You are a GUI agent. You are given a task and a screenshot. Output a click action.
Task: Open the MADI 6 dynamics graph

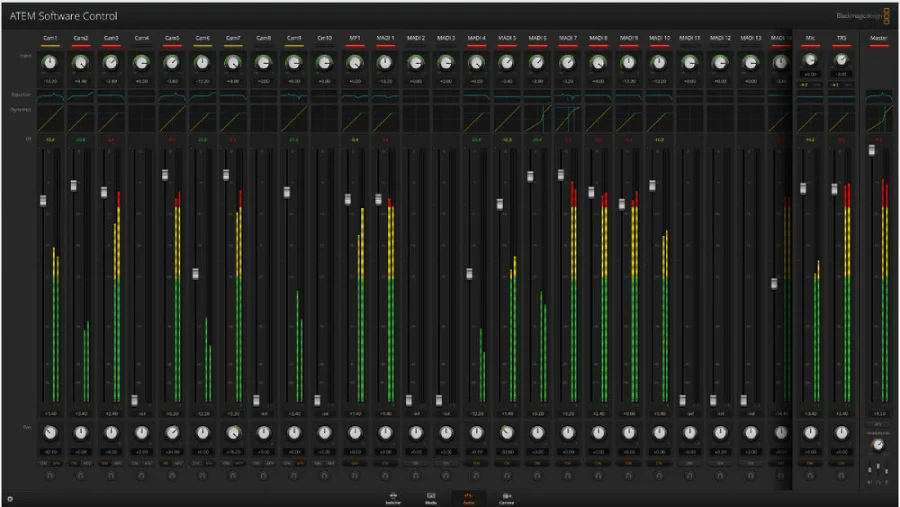click(537, 119)
